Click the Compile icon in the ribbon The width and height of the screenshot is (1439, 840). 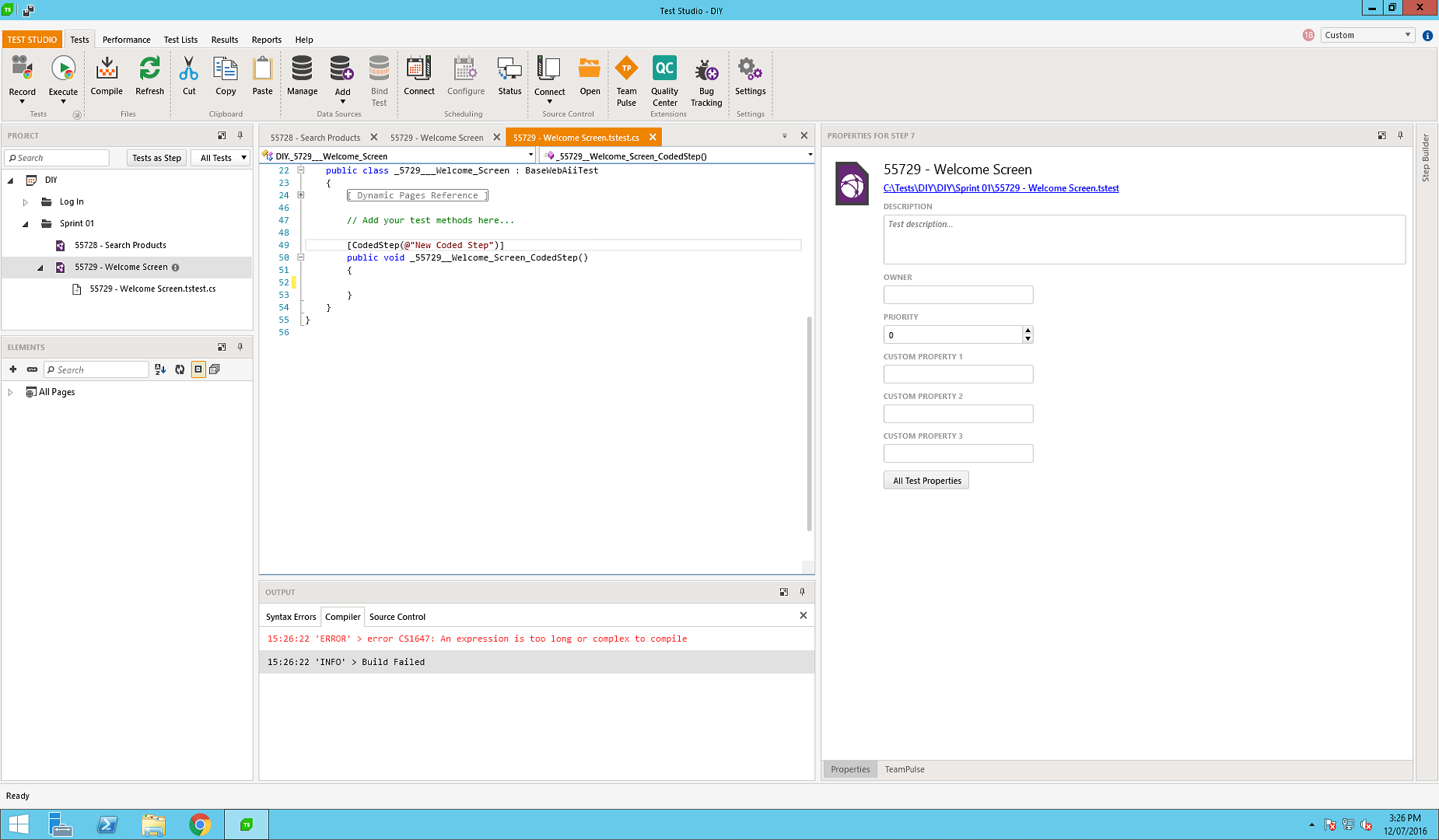click(107, 76)
